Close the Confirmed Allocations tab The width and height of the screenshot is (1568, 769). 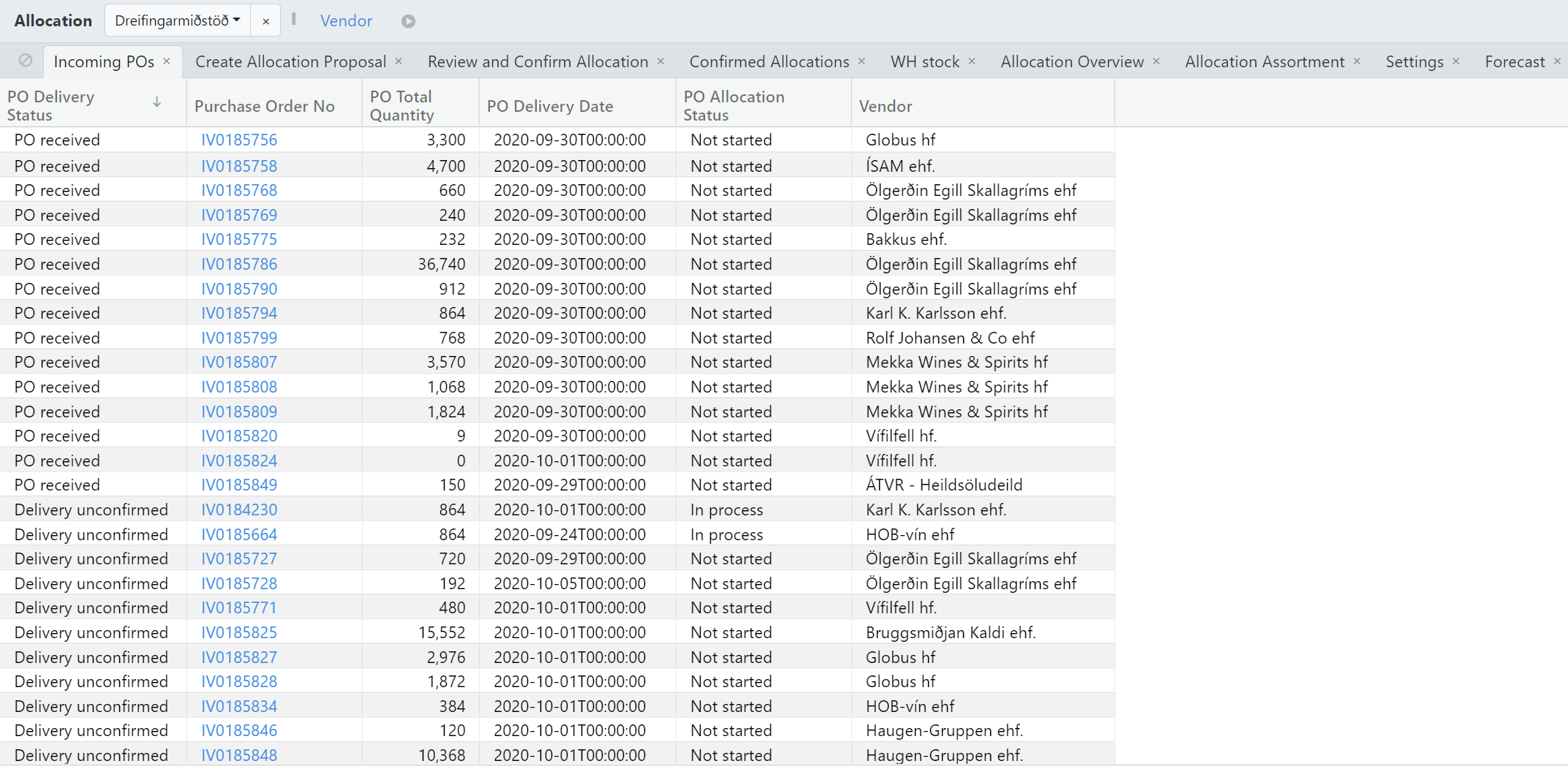coord(862,61)
